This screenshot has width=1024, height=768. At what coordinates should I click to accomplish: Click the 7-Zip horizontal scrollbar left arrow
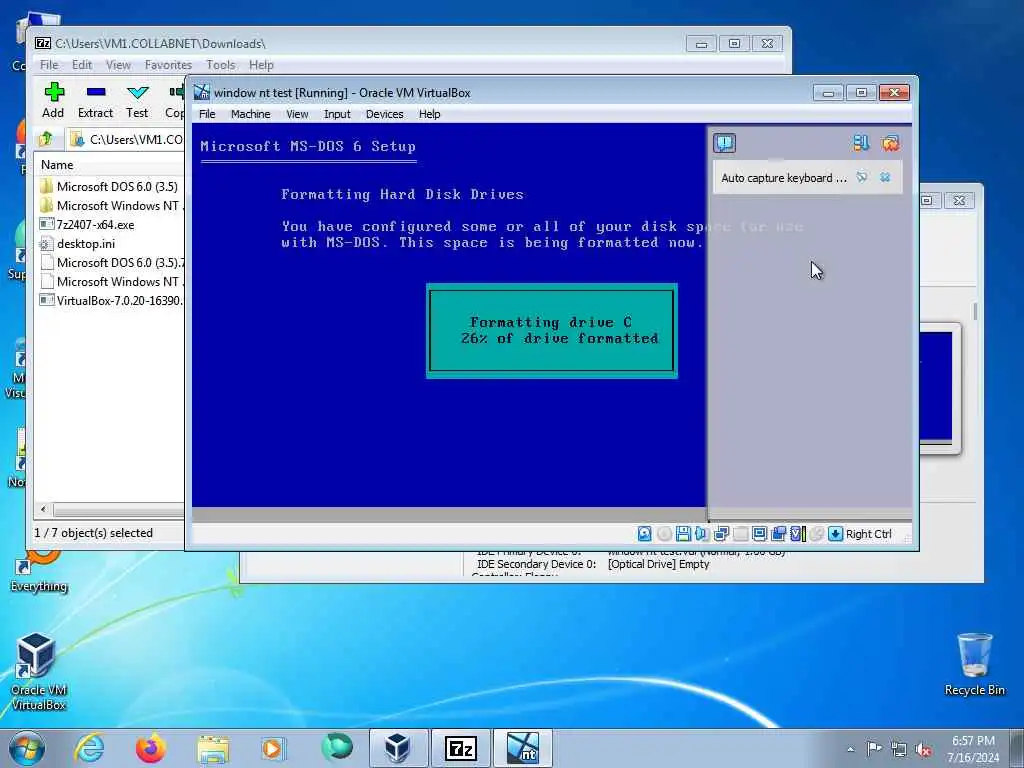pos(43,509)
